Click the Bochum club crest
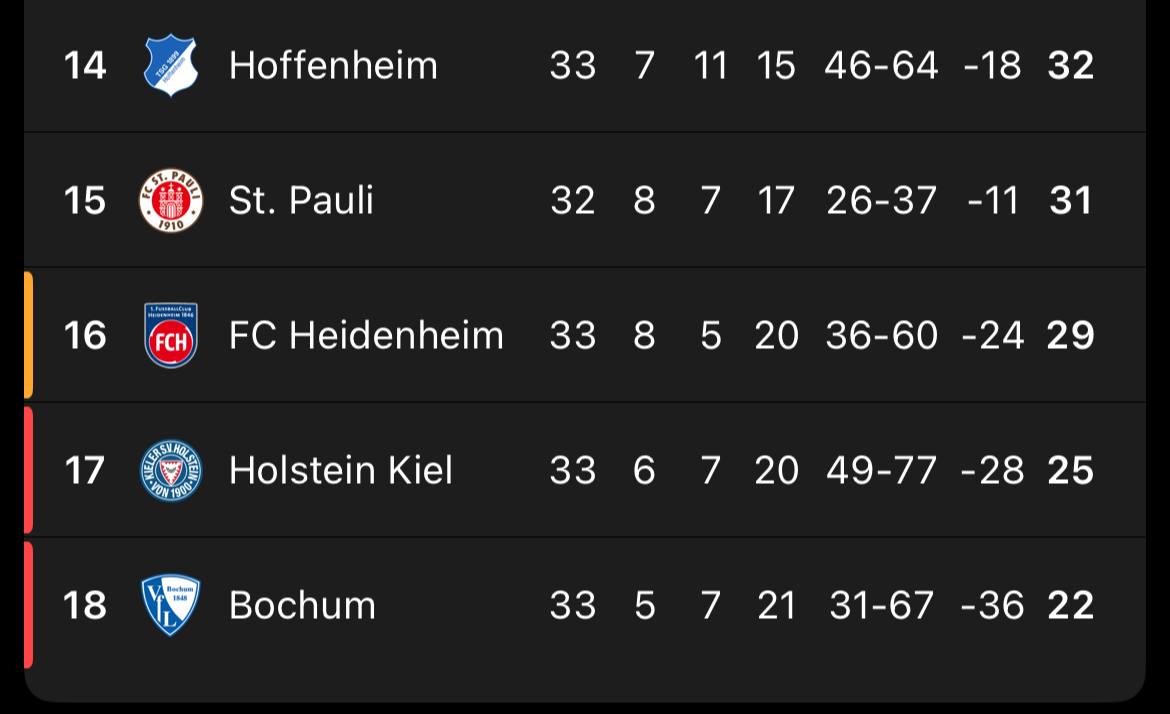The image size is (1170, 714). click(x=170, y=605)
